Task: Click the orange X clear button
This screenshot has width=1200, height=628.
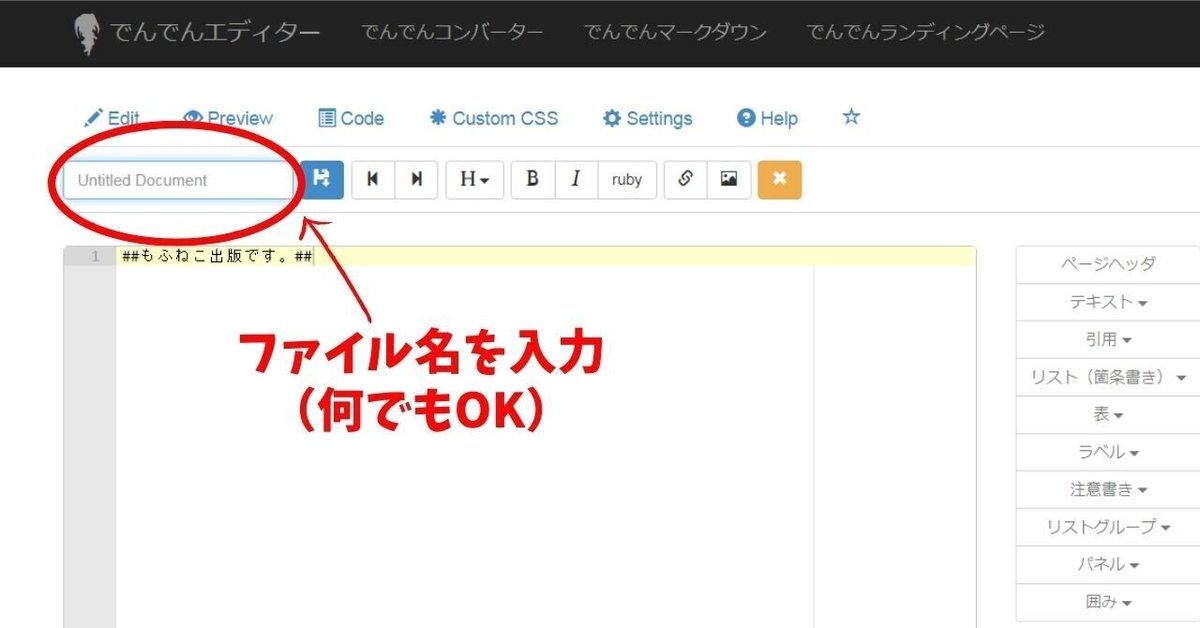Action: click(x=780, y=180)
